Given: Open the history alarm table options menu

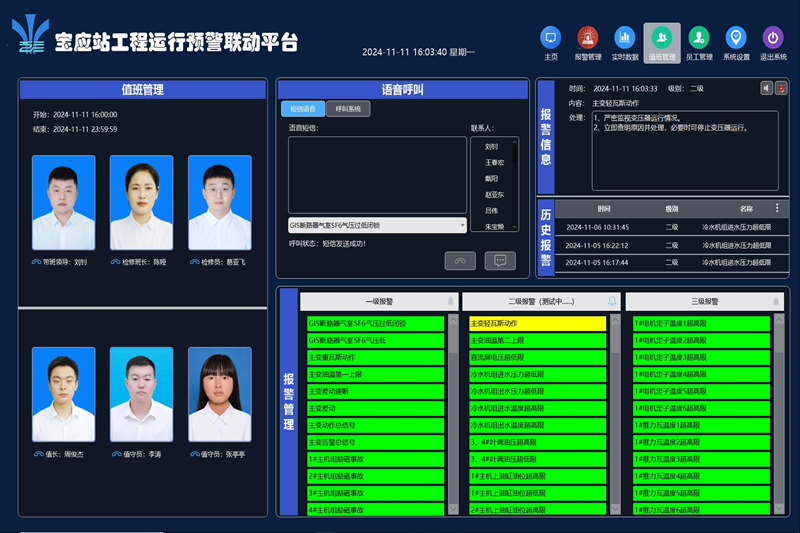Looking at the screenshot, I should 777,208.
